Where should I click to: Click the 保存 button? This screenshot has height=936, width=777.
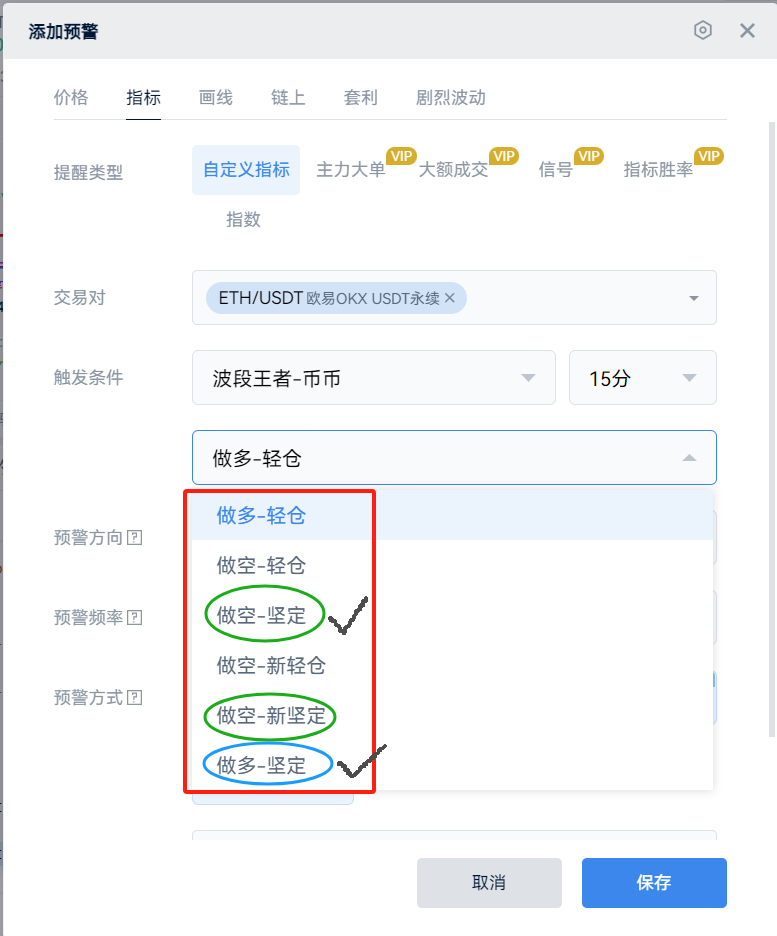pos(654,883)
